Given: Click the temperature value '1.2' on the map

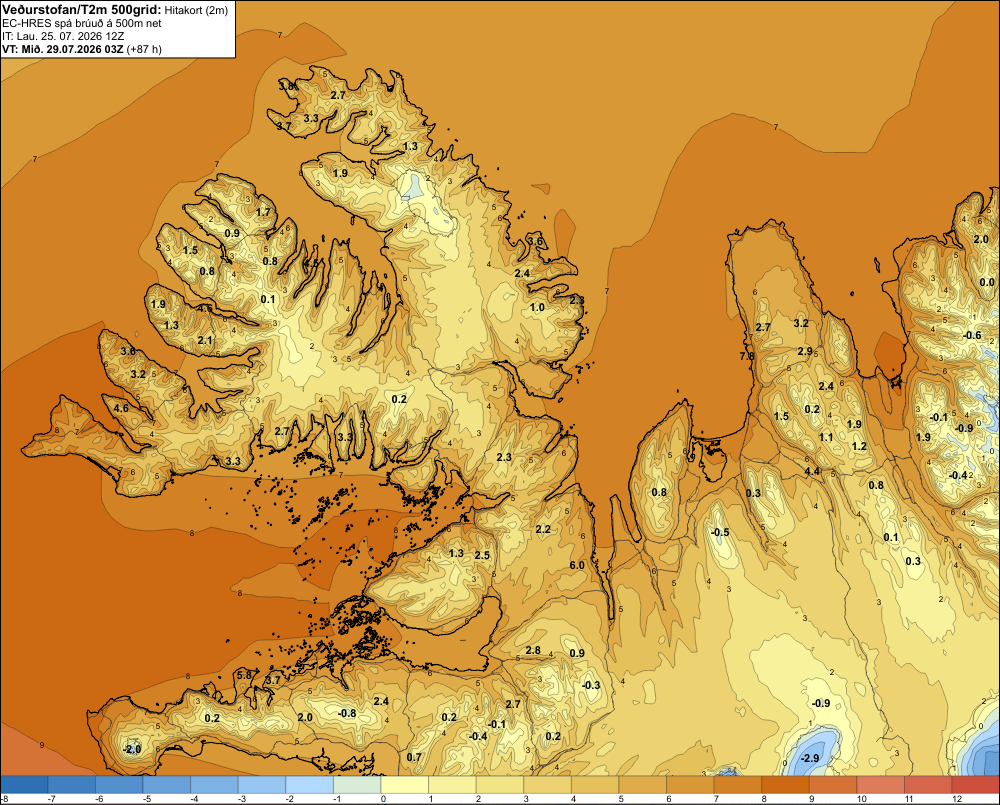Looking at the screenshot, I should pyautogui.click(x=859, y=446).
